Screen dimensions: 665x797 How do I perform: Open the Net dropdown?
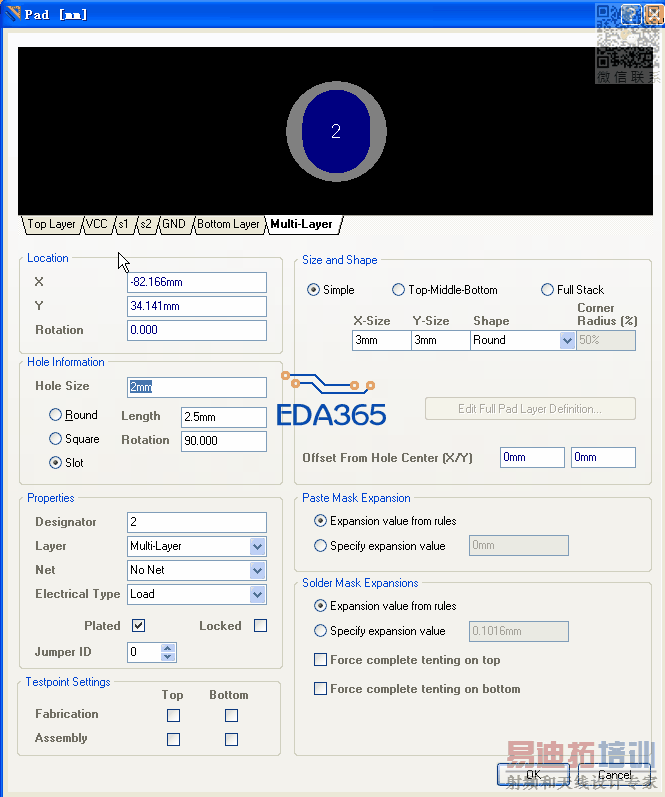coord(257,570)
